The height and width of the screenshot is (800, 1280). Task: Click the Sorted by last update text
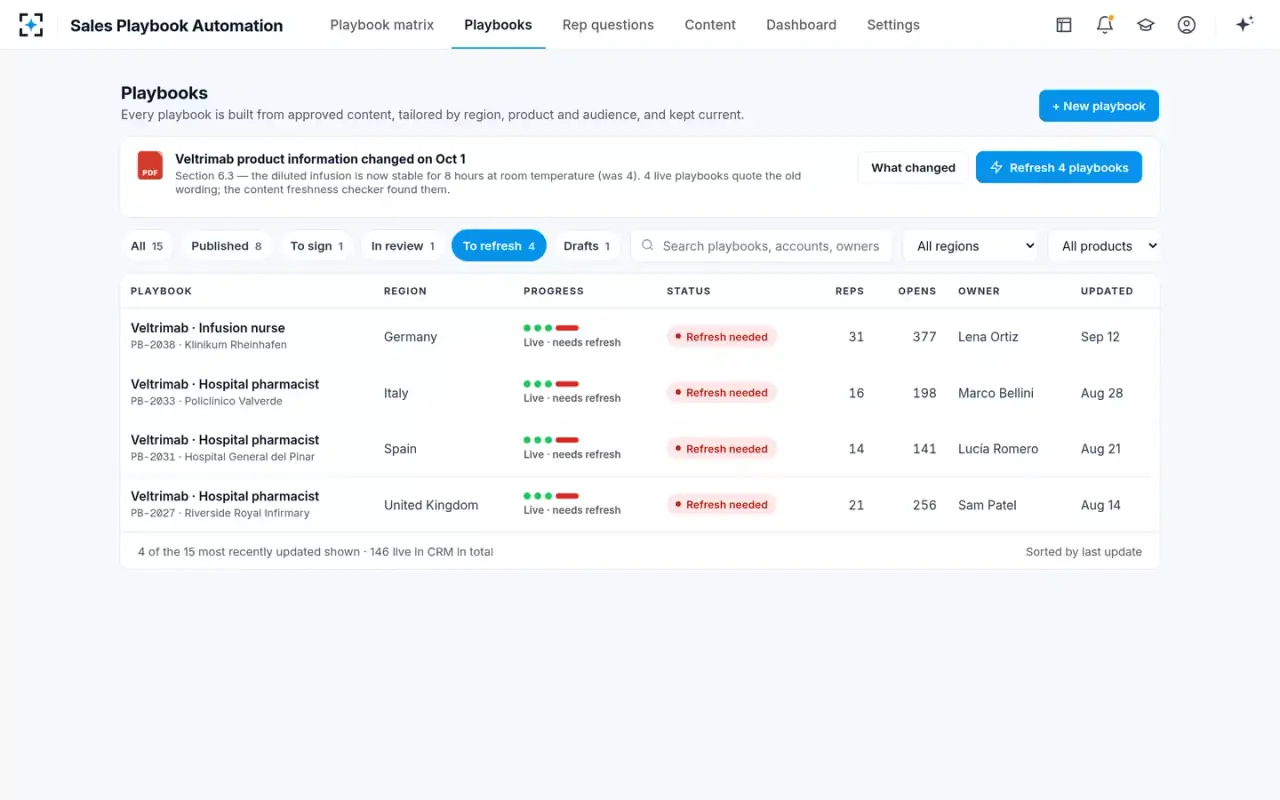[x=1084, y=552]
